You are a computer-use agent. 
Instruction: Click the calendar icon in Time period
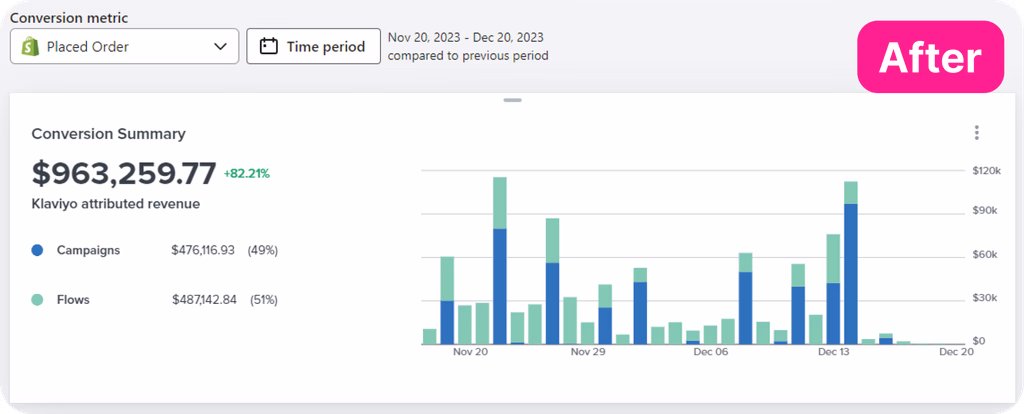pos(268,46)
